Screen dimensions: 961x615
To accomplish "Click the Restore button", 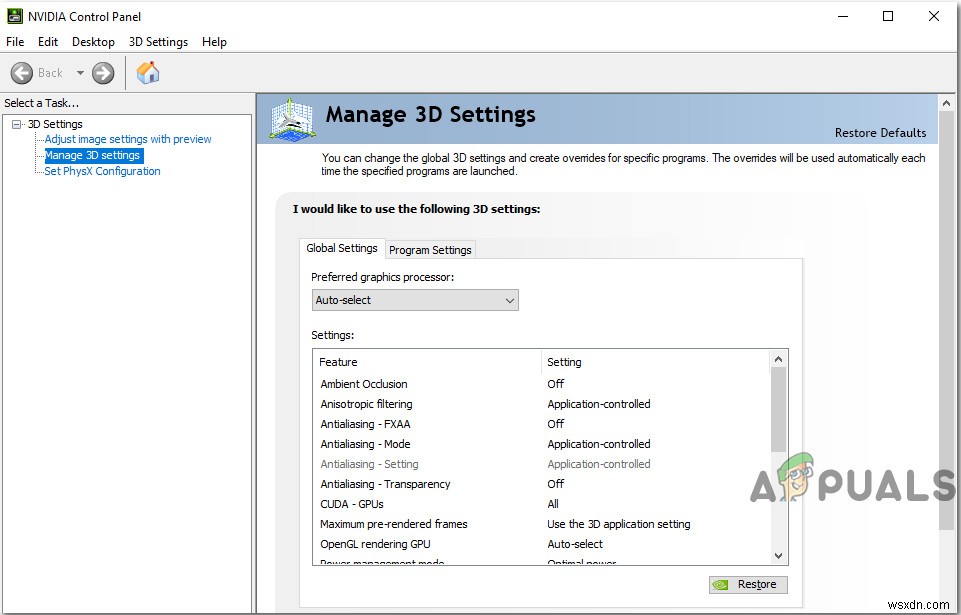I will point(748,584).
